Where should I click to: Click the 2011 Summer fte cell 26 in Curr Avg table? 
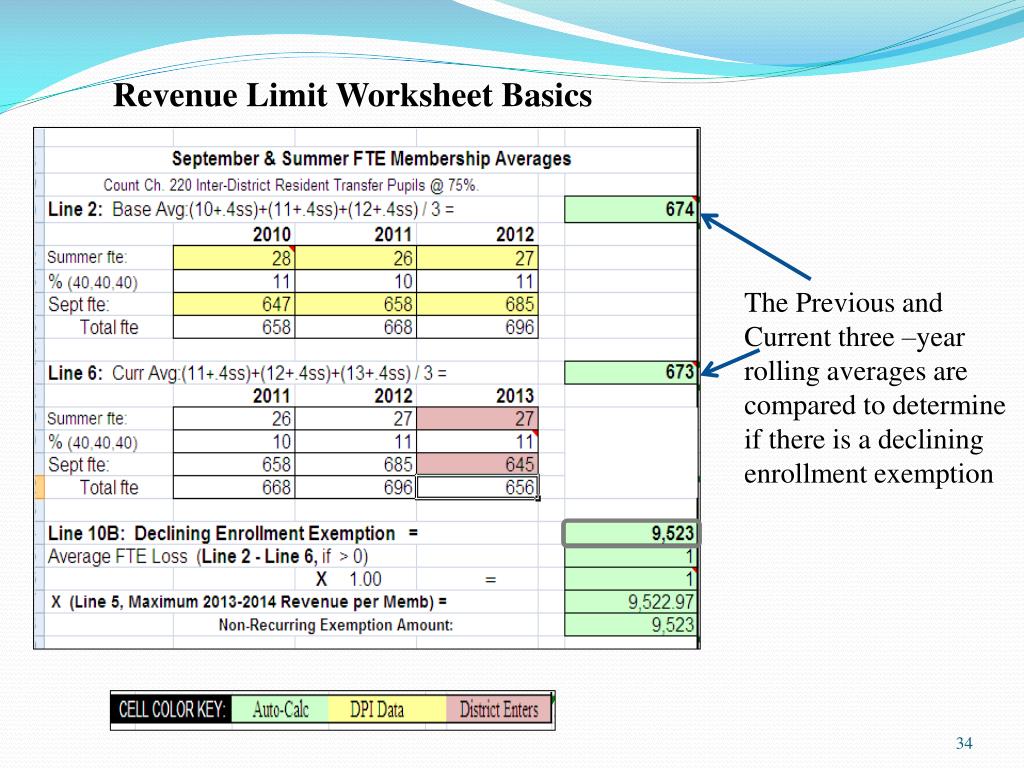[234, 419]
